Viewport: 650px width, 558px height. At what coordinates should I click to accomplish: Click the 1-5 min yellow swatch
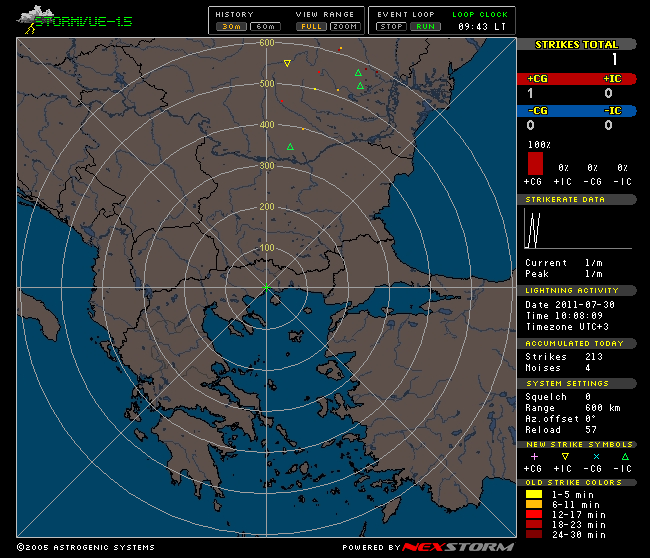tap(534, 494)
